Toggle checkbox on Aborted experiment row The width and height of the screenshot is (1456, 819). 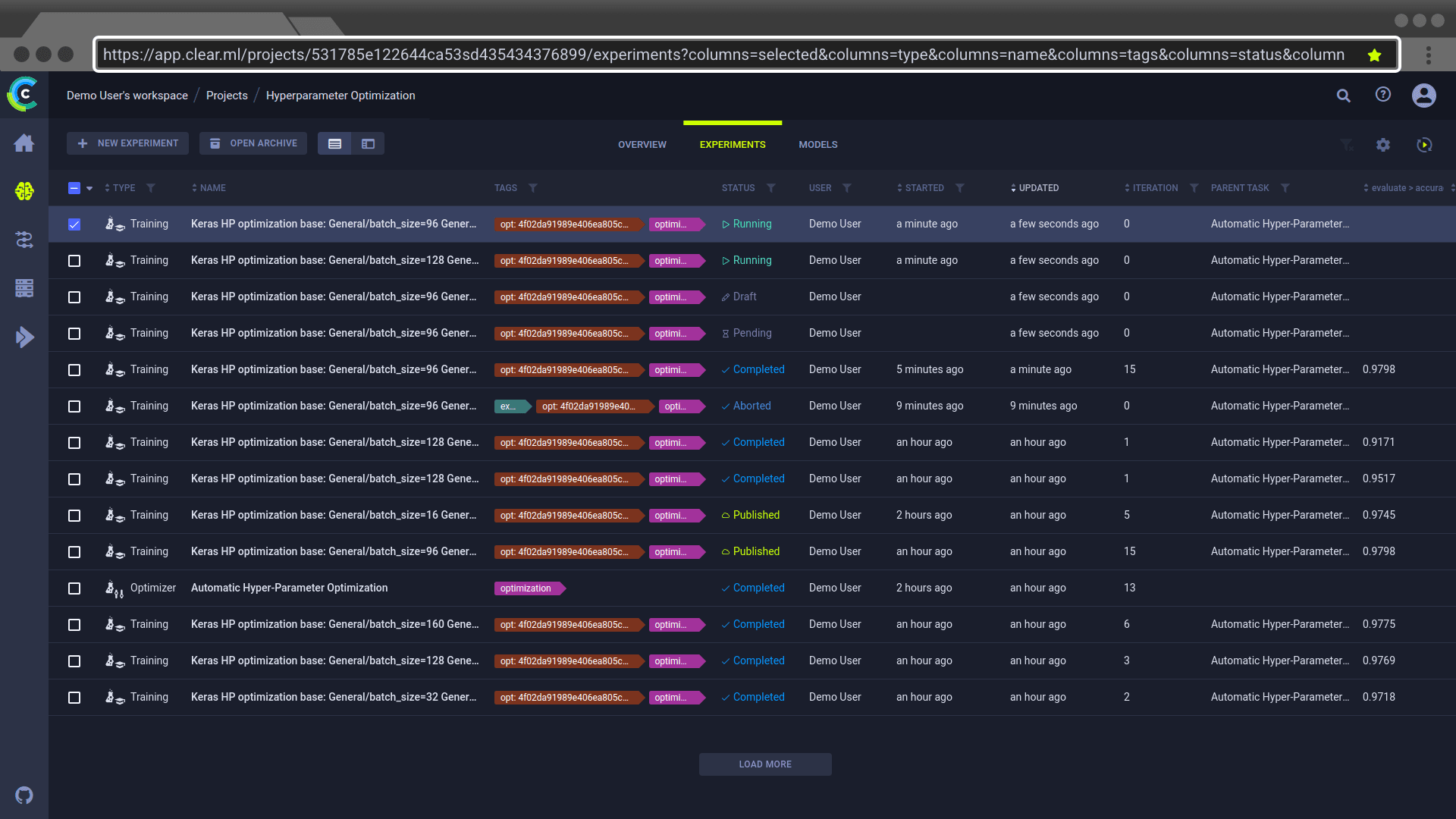pyautogui.click(x=74, y=405)
